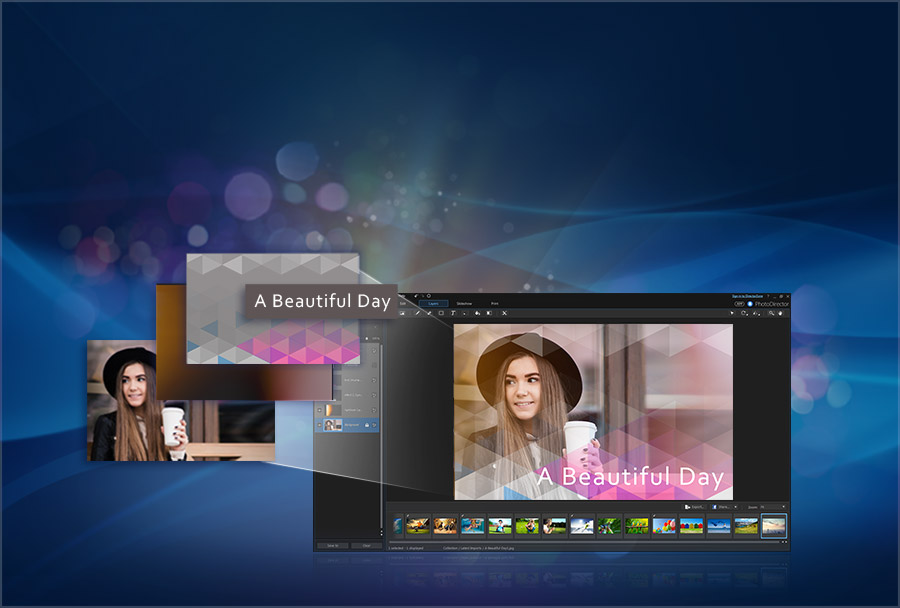Click the history clock icon
This screenshot has height=608, width=900.
[x=429, y=296]
